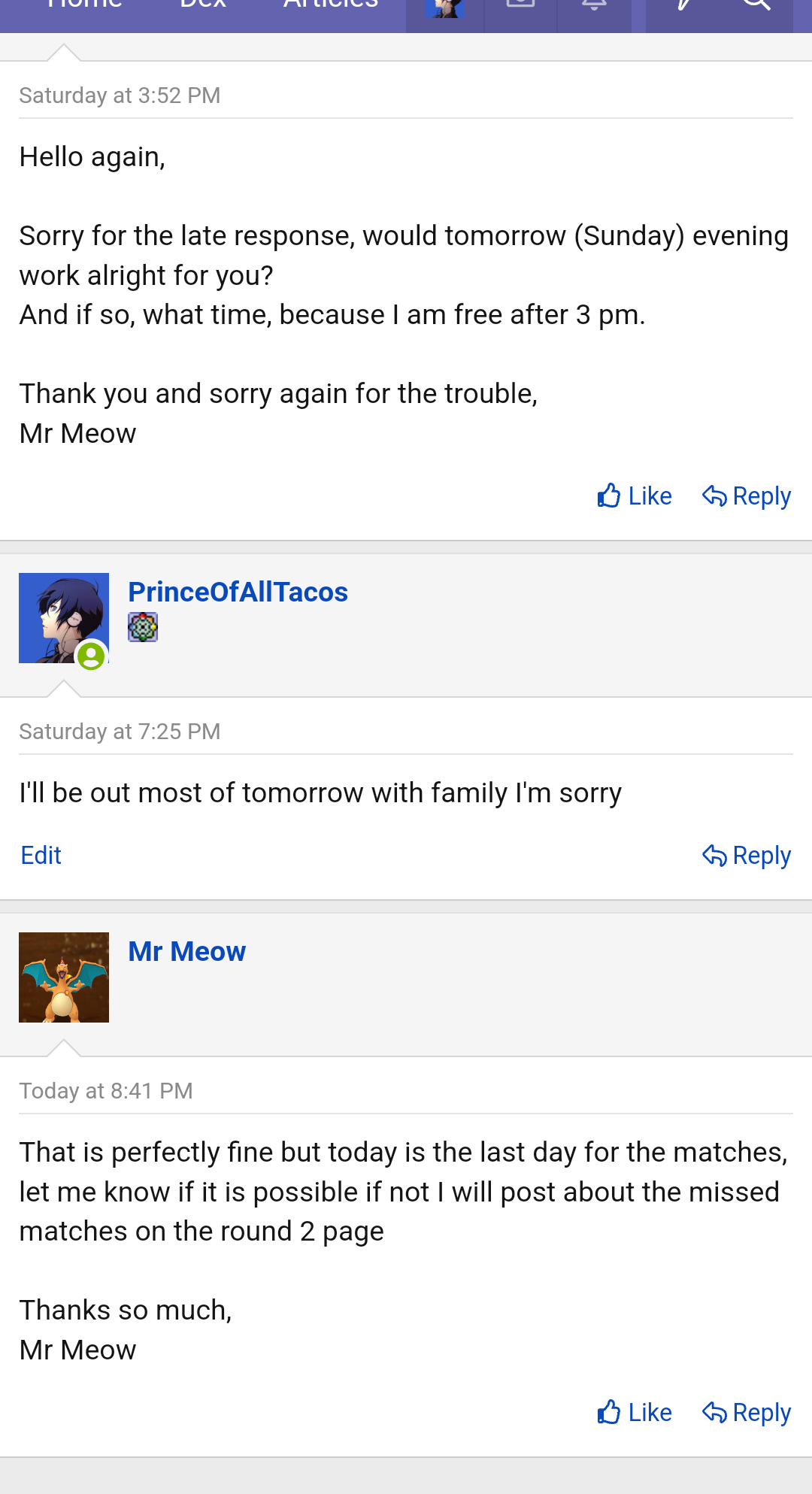Open Mr Meow's profile link
This screenshot has width=812, height=1494.
[x=186, y=952]
